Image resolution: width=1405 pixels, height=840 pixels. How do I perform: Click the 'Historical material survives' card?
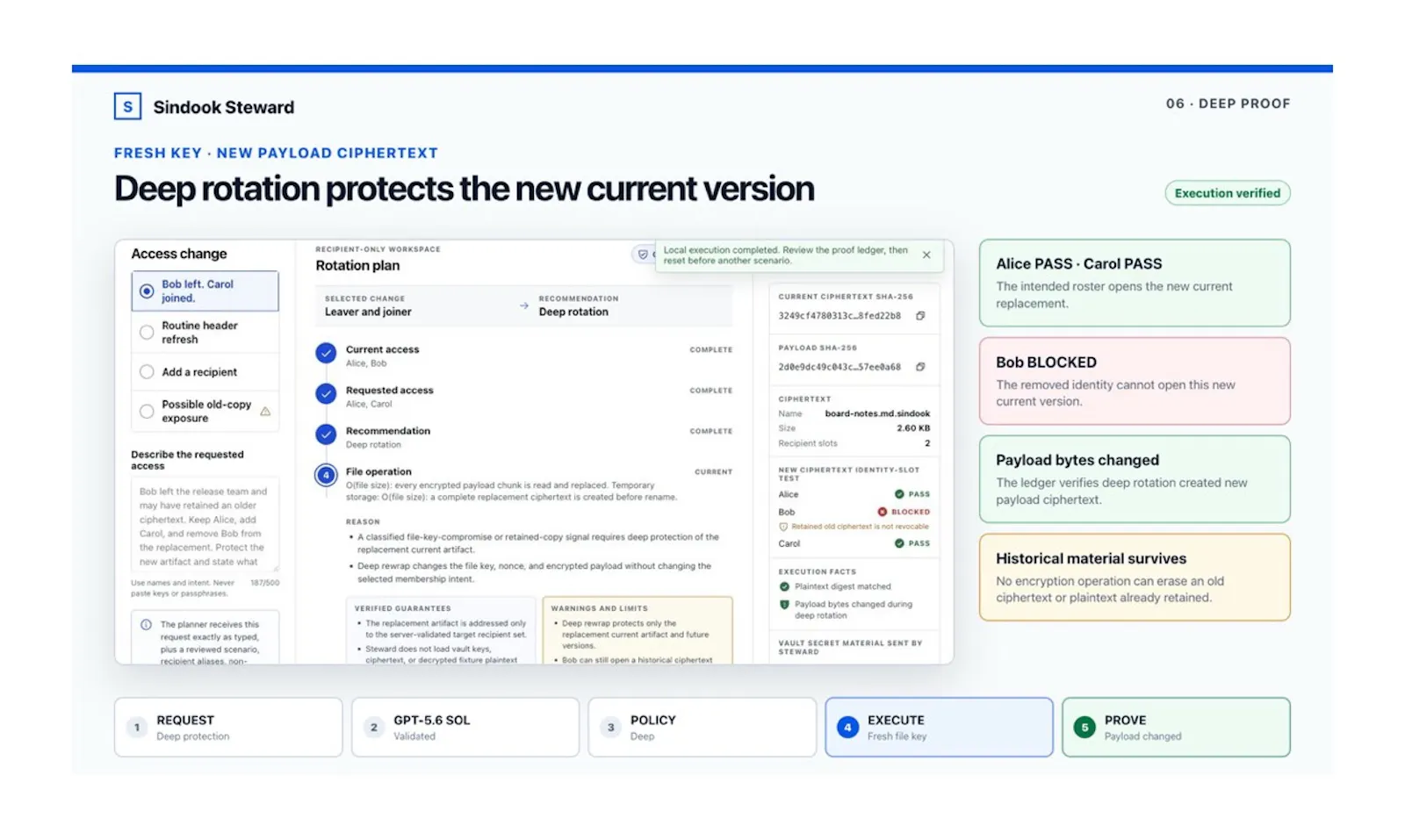pos(1135,578)
